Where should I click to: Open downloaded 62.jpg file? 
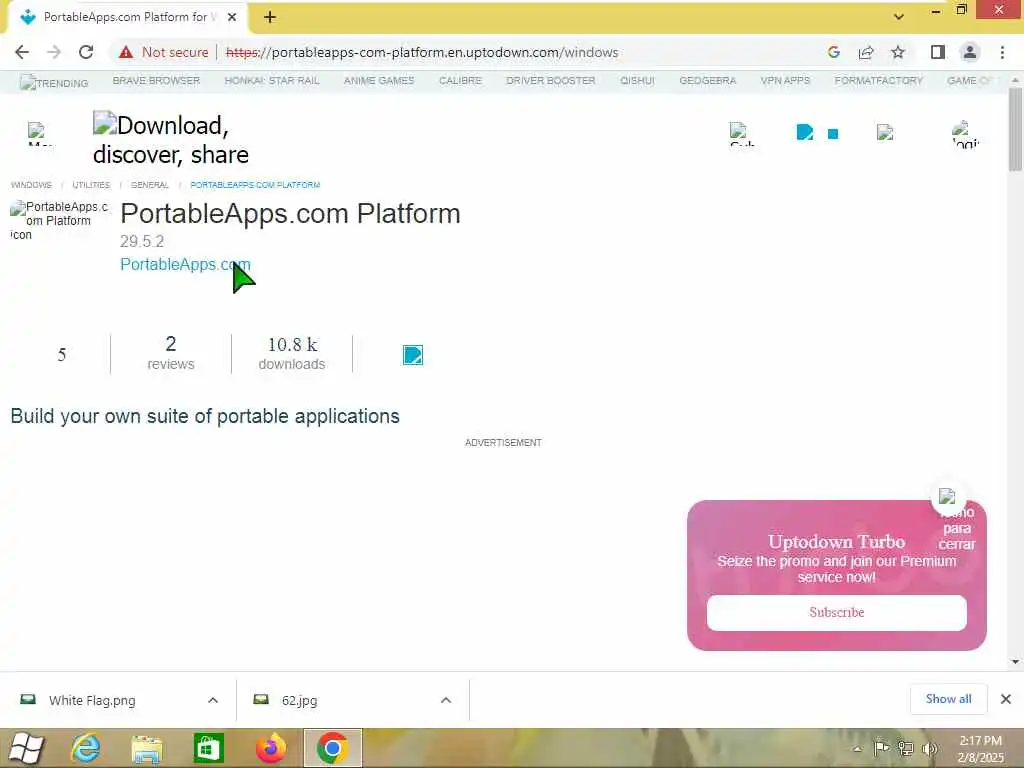[299, 700]
